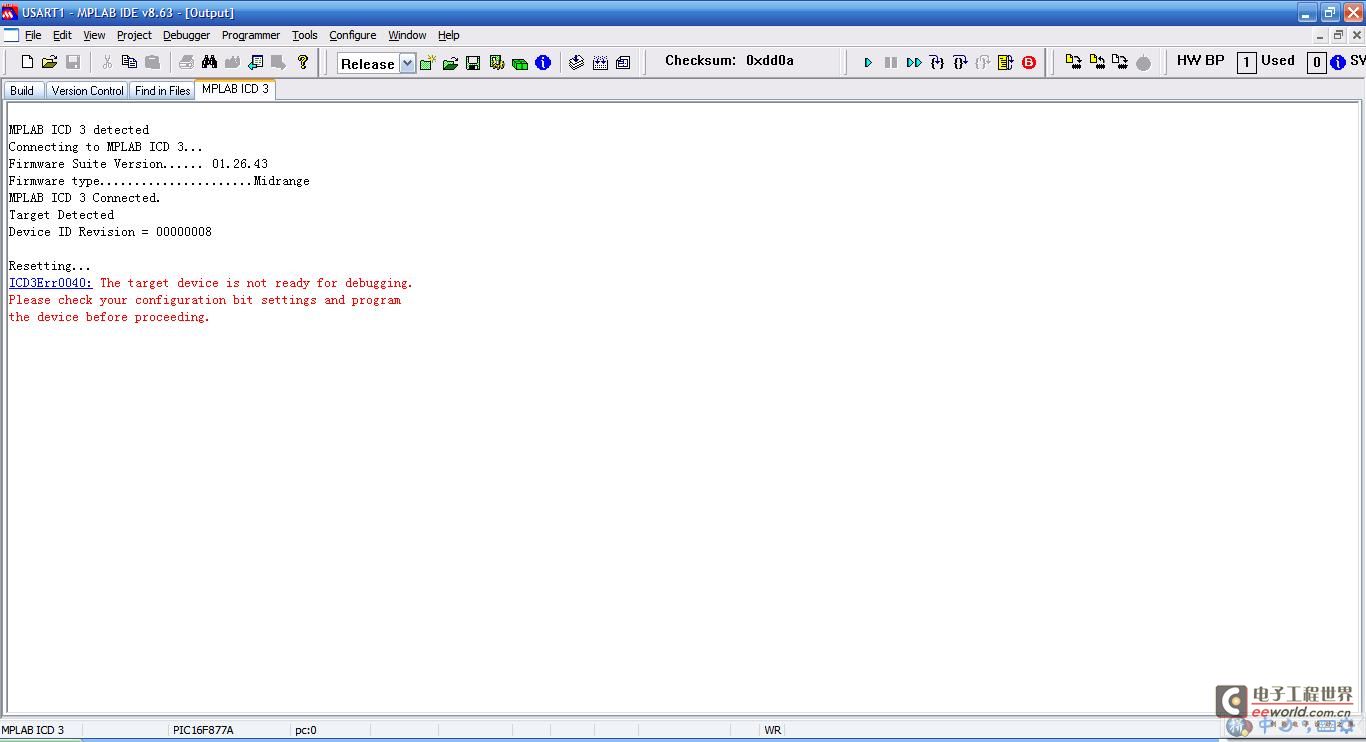Copy the selection with the Copy icon
The height and width of the screenshot is (742, 1366).
coord(129,62)
